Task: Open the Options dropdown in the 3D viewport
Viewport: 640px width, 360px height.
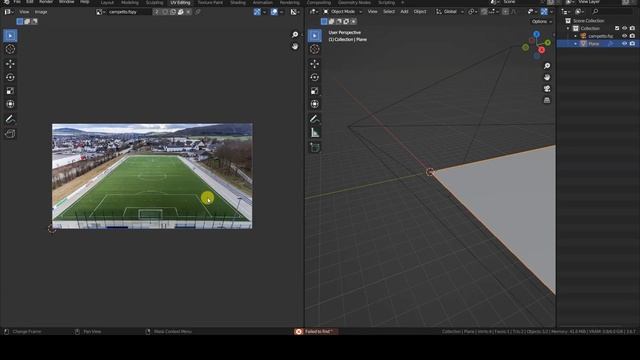Action: click(542, 21)
